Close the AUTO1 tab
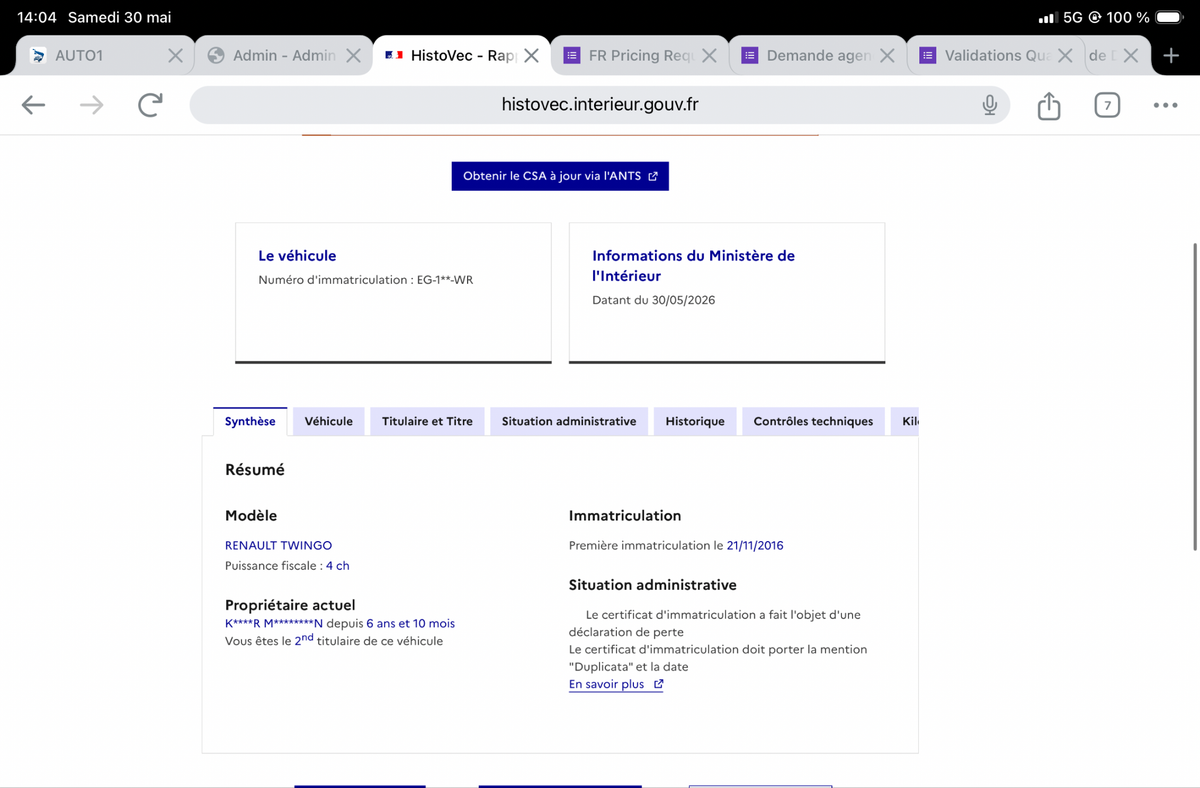 point(175,55)
